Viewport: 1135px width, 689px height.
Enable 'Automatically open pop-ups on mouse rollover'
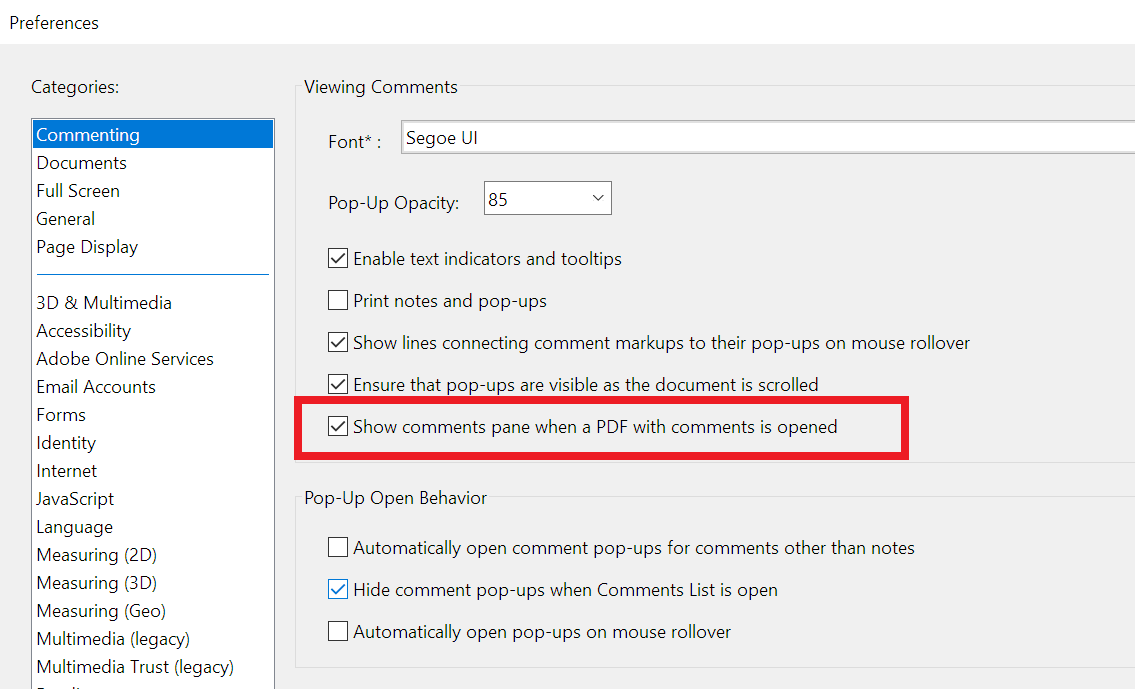coord(338,631)
